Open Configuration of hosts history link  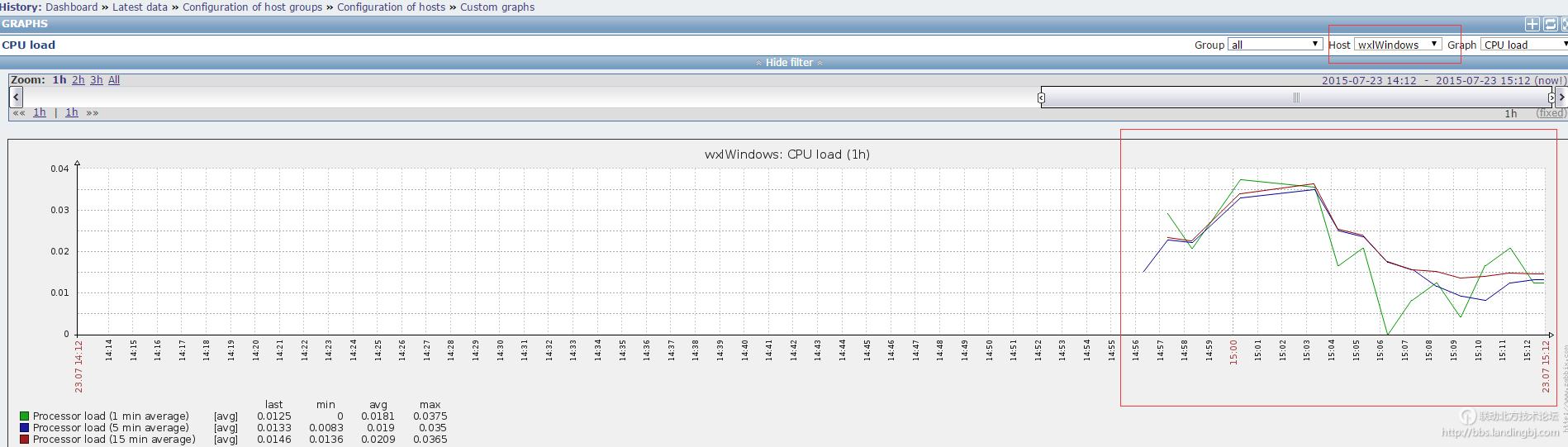point(391,7)
